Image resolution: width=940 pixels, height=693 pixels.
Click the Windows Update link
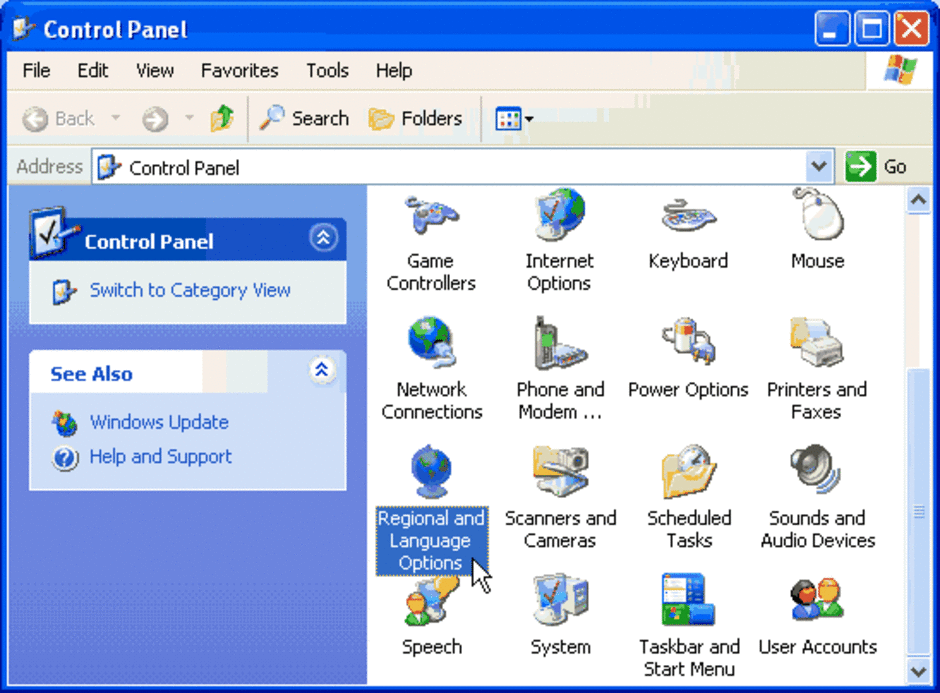(x=158, y=422)
